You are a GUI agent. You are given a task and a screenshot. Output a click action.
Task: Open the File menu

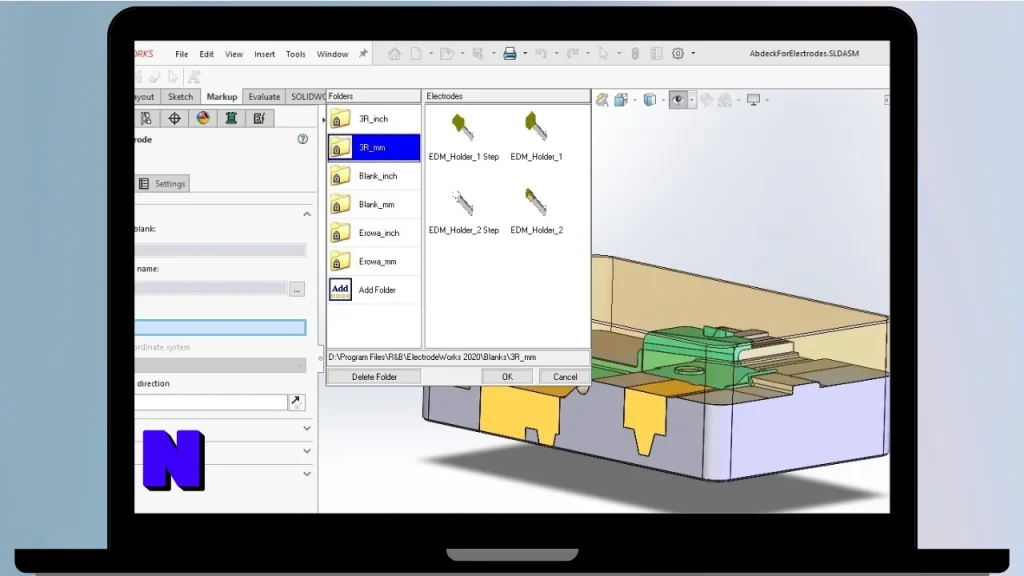coord(182,54)
